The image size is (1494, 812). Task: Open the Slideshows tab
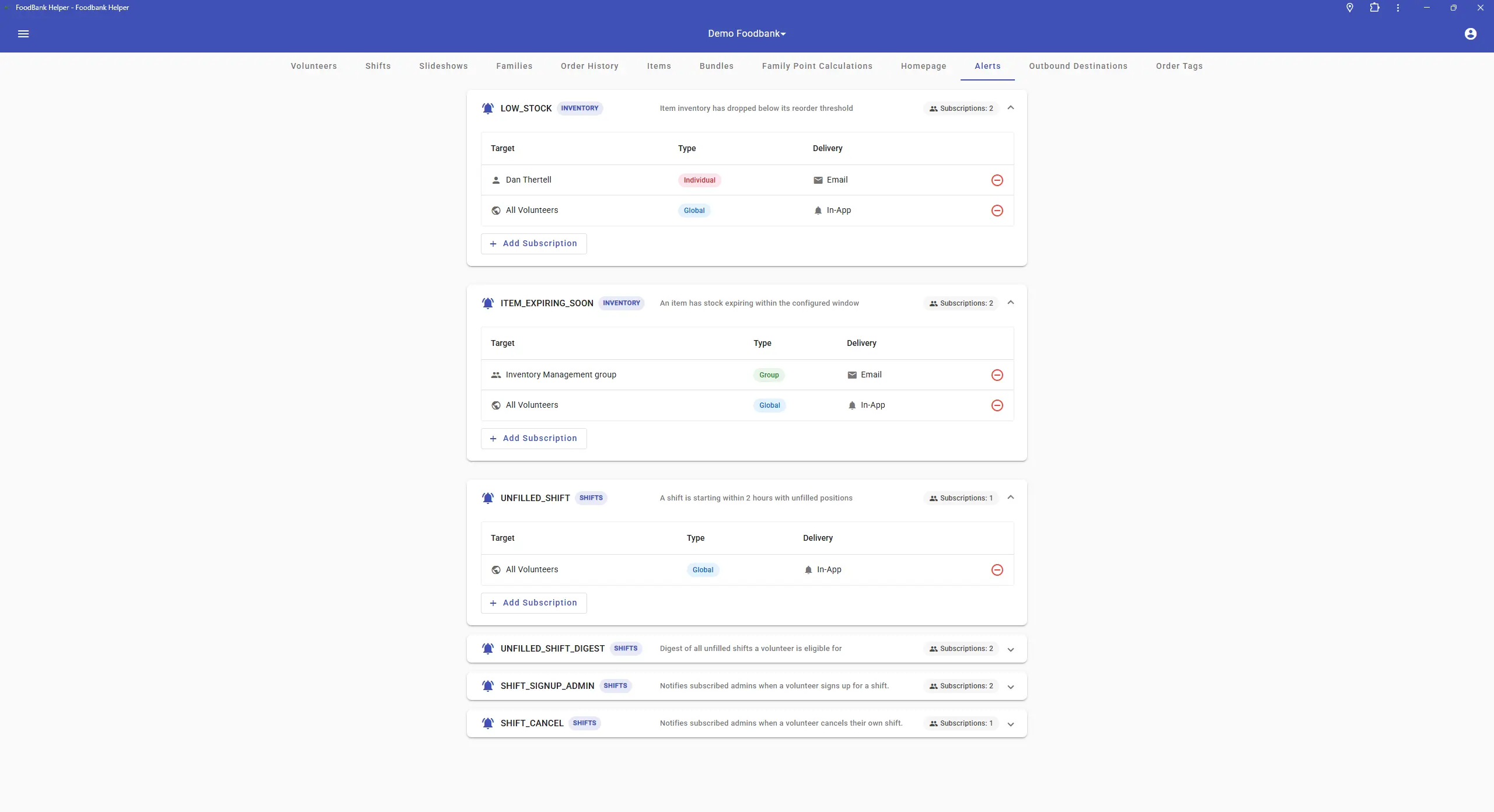click(x=443, y=66)
